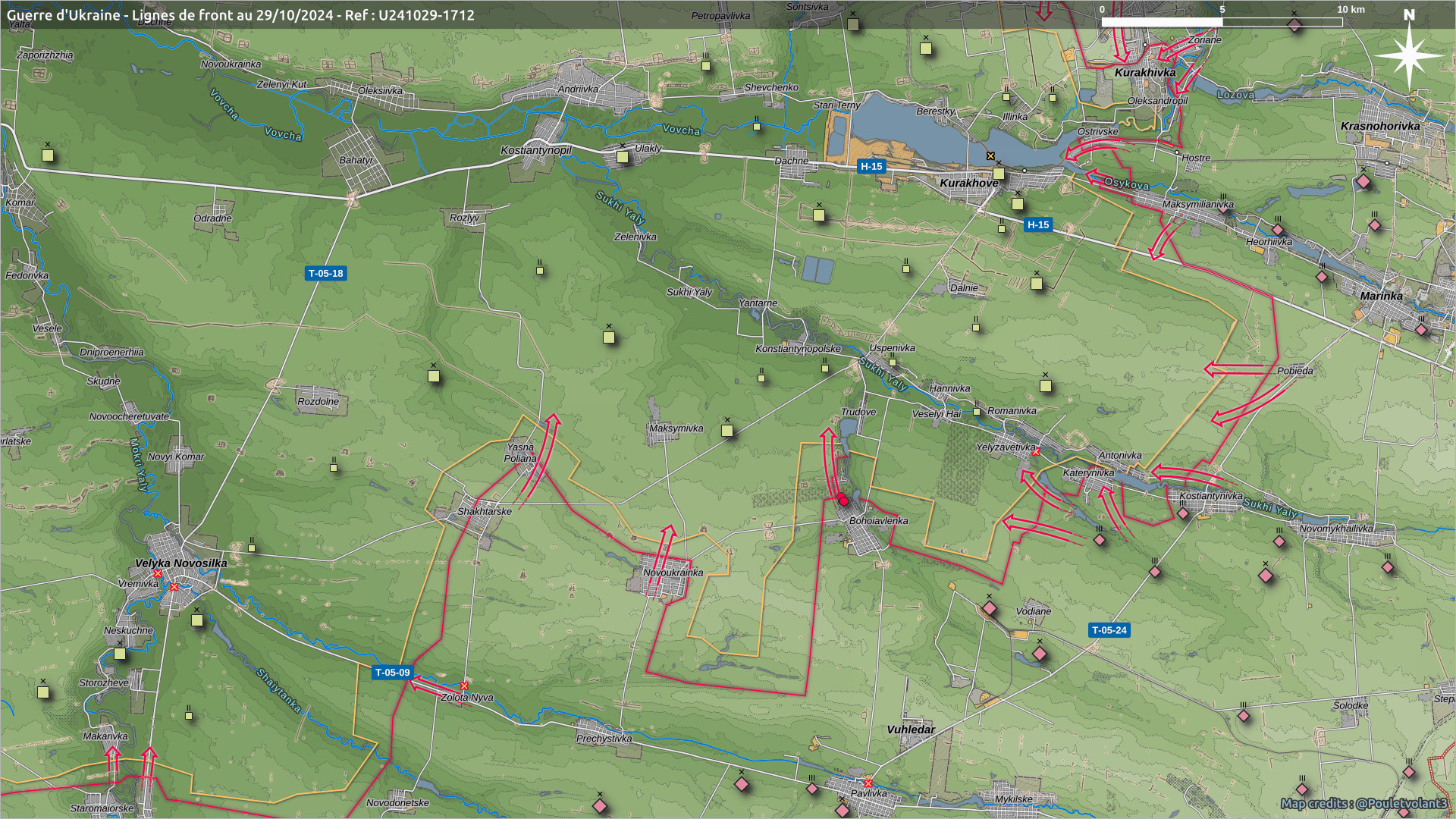Click yellow X marker on Kurakhove reservoir dam
This screenshot has height=819, width=1456.
click(990, 155)
